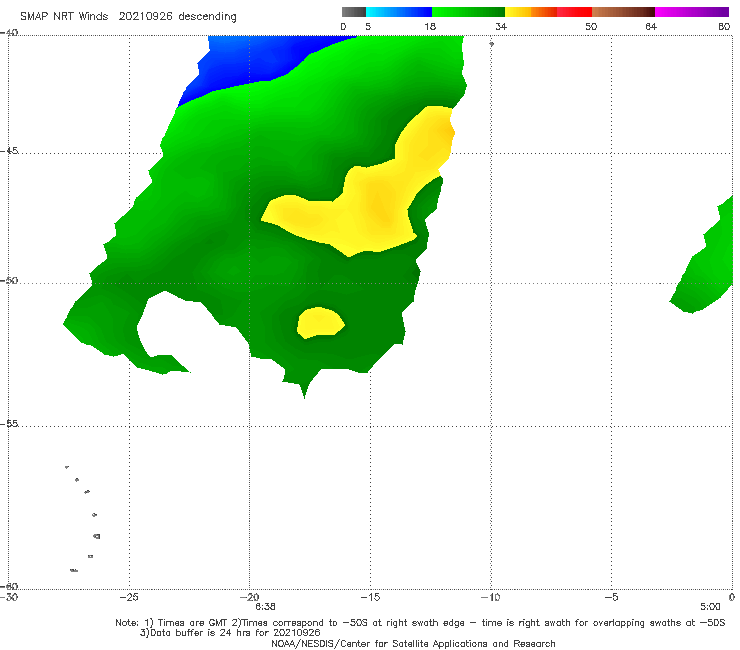The width and height of the screenshot is (740, 650).
Task: Click the colorbar label '34'
Action: click(x=501, y=26)
